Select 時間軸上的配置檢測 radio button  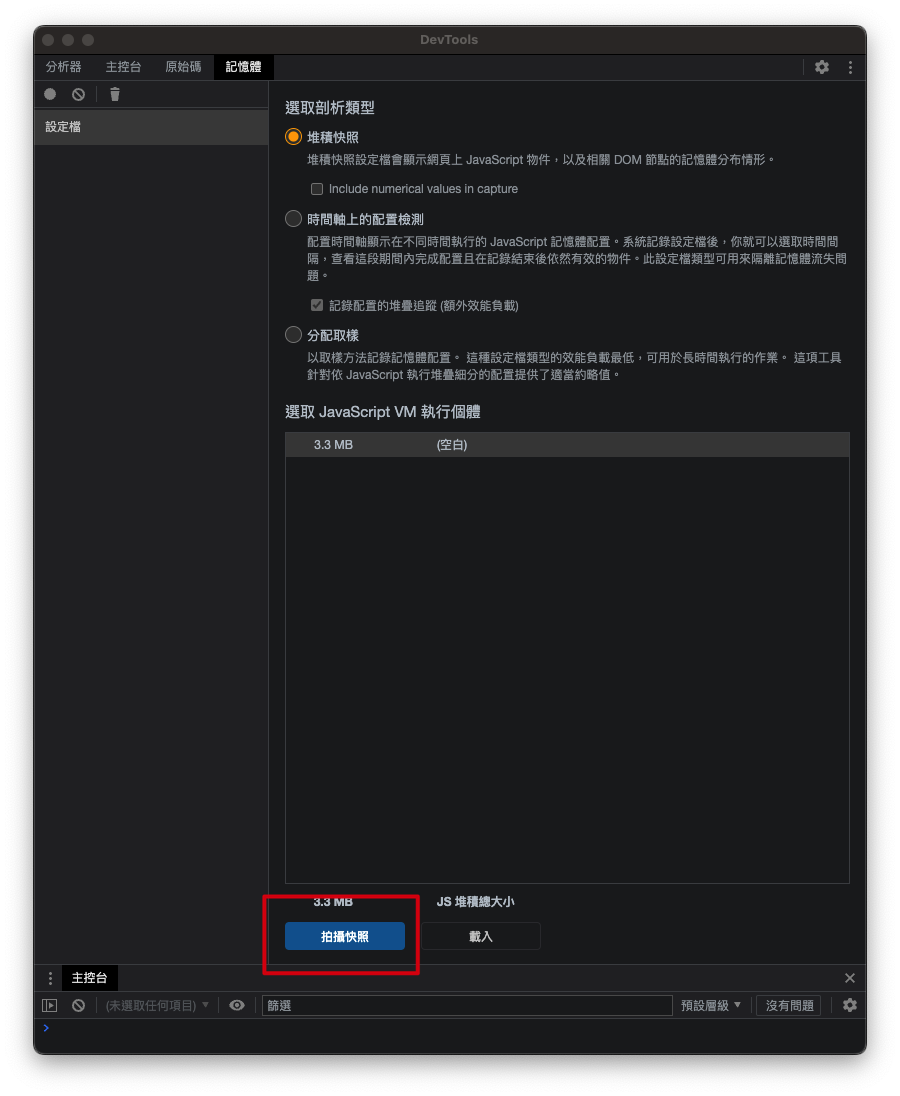click(293, 219)
